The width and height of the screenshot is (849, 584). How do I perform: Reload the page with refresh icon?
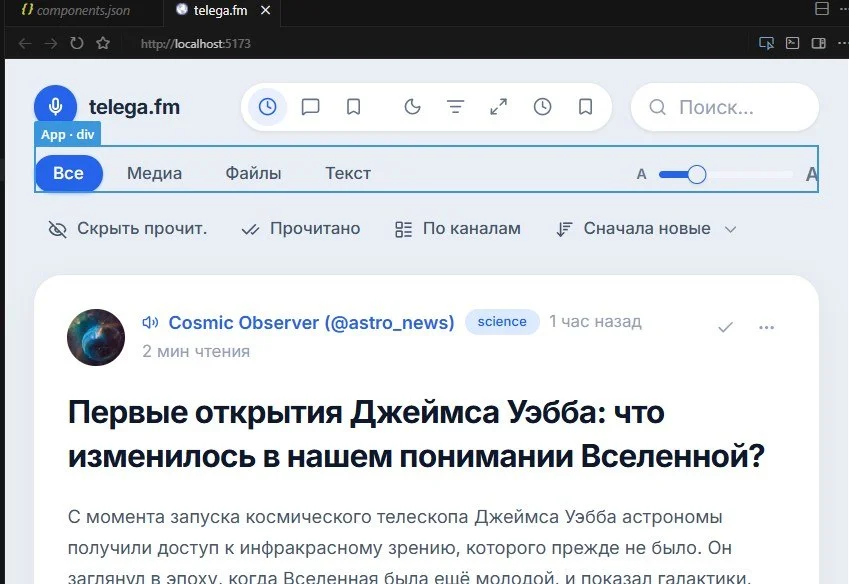click(77, 43)
